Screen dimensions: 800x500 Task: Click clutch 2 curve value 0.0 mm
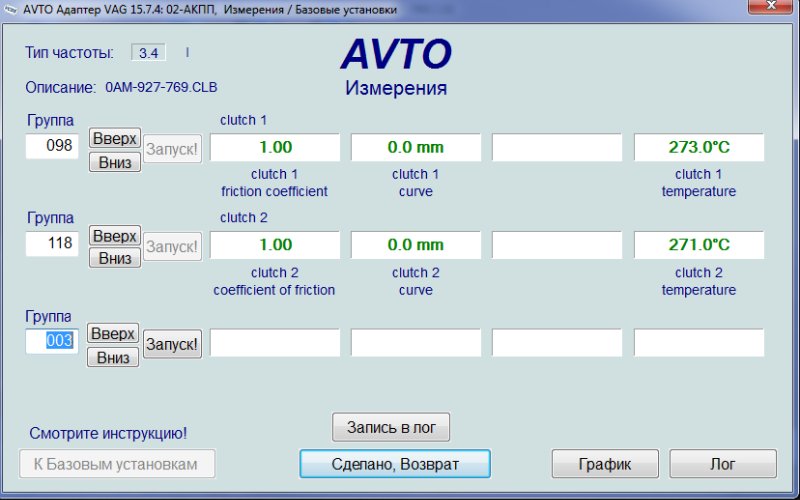click(416, 244)
